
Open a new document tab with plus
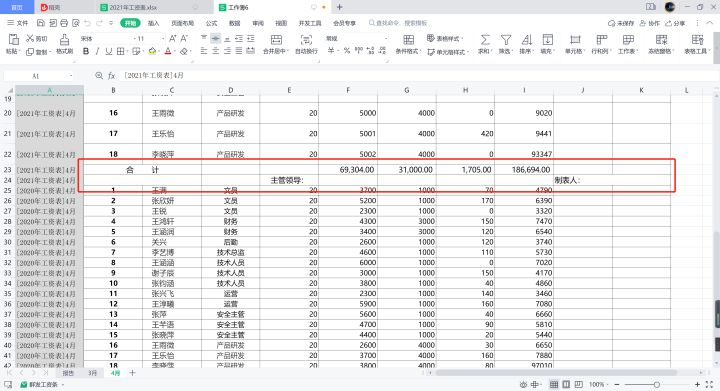(339, 7)
